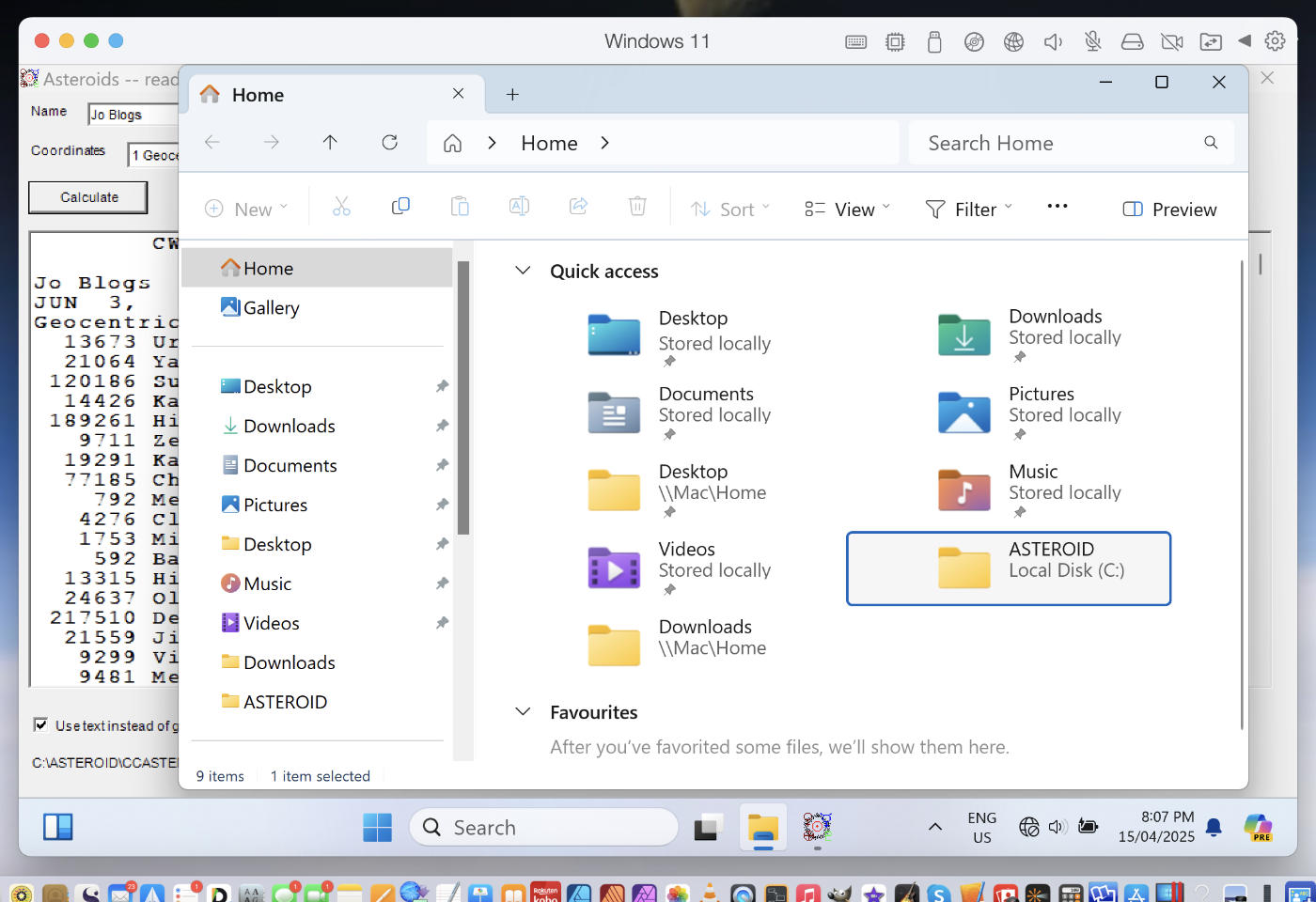Toggle the Use text instead of graphics checkbox
Viewport: 1316px width, 902px height.
point(40,724)
